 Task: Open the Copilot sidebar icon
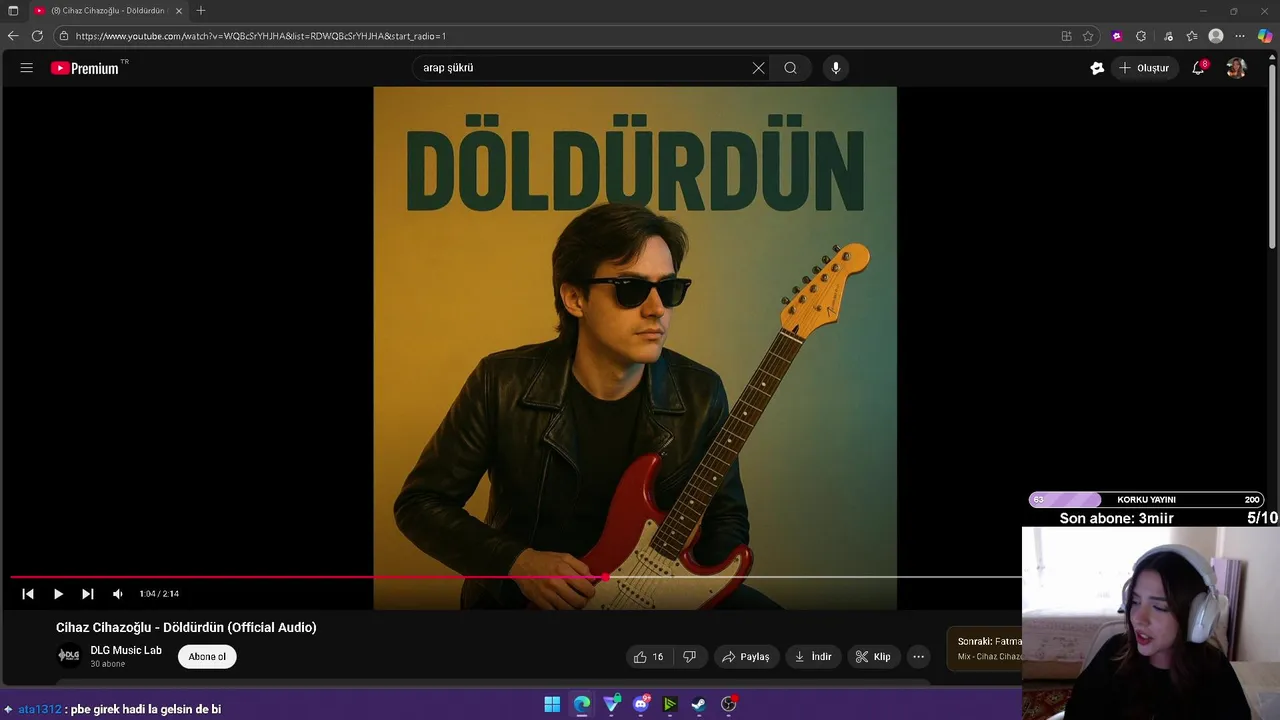click(x=1265, y=36)
